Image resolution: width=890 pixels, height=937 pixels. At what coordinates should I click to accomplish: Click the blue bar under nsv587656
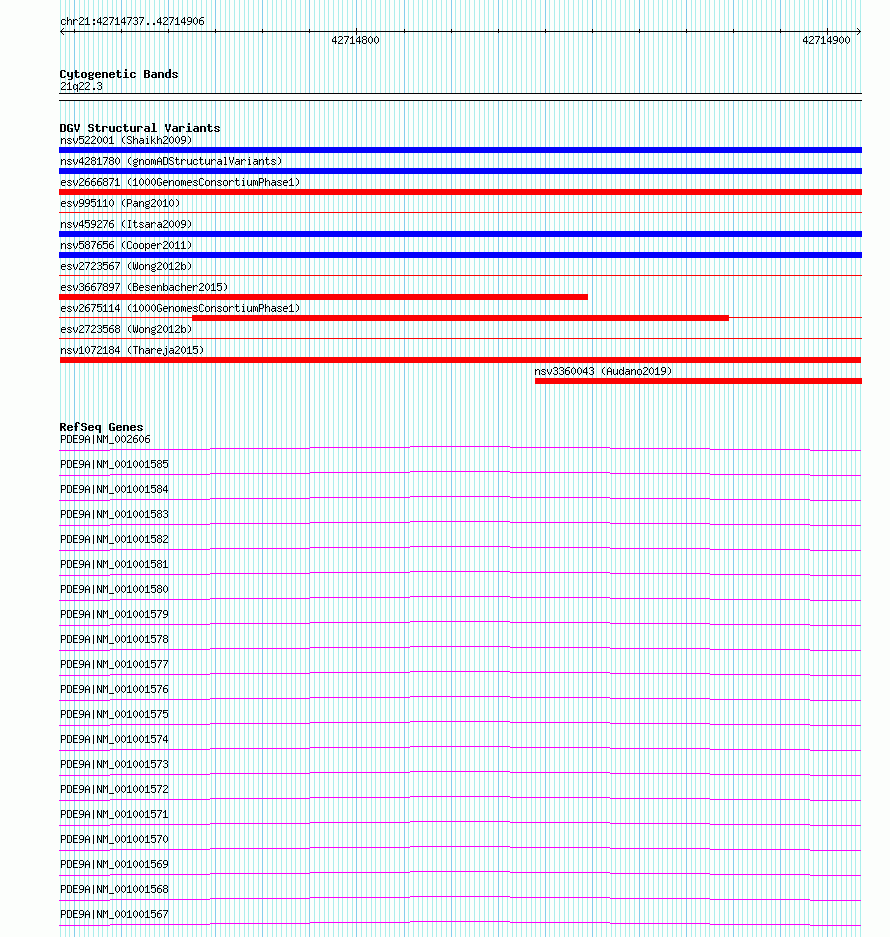tap(460, 255)
